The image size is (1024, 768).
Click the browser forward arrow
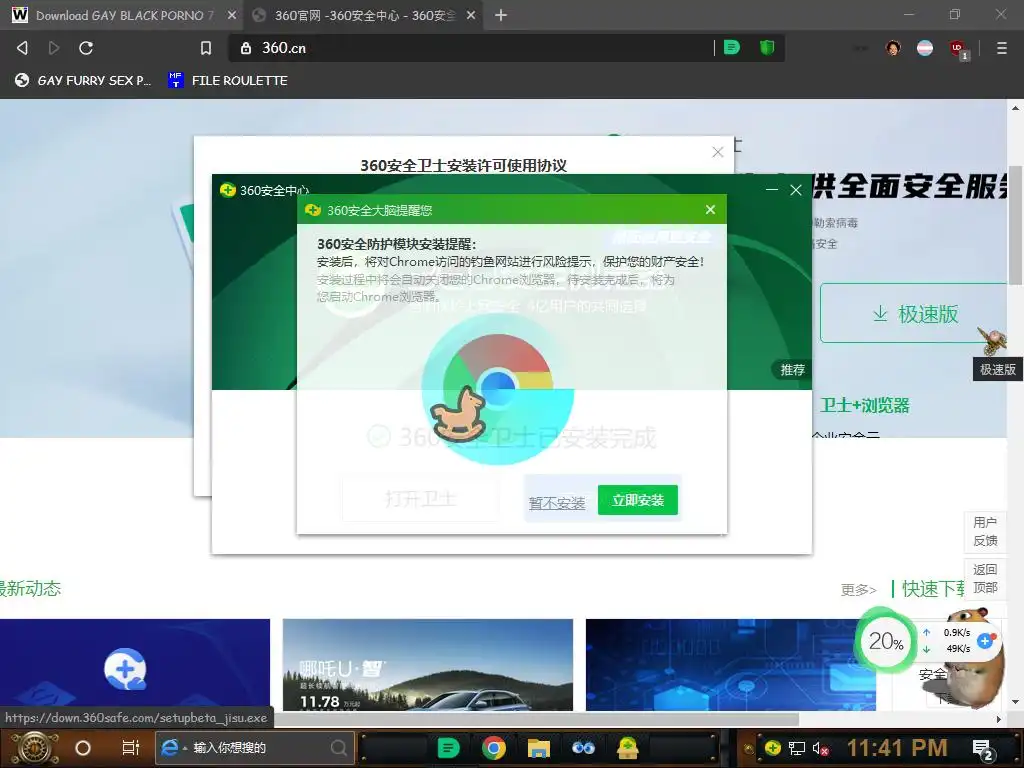click(54, 48)
